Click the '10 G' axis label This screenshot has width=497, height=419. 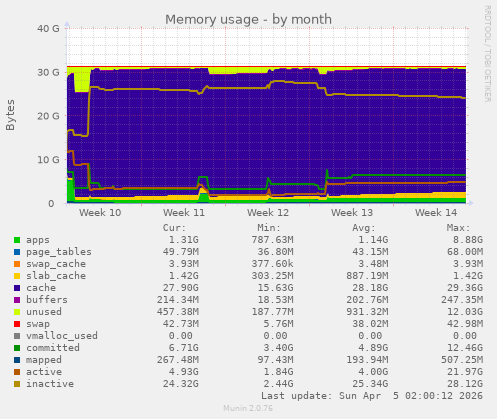tap(48, 160)
